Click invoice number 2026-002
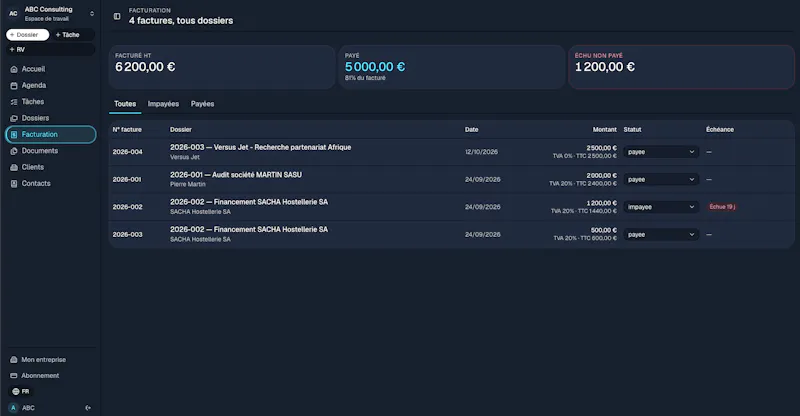 pos(128,207)
